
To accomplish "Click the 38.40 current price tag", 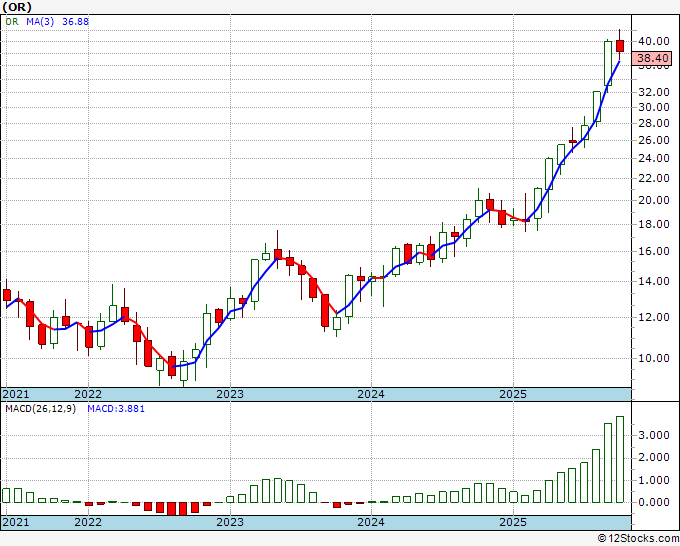I will pos(652,58).
